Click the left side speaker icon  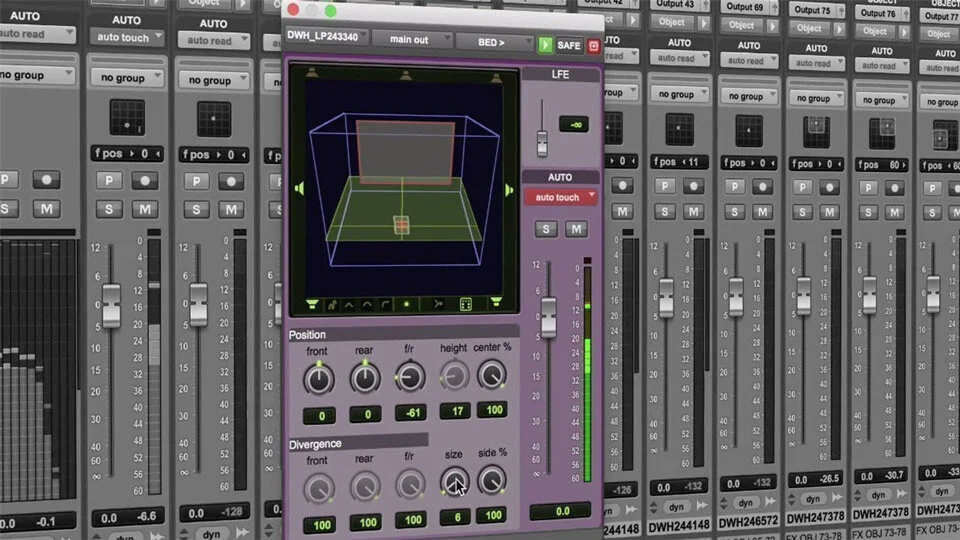[x=299, y=189]
